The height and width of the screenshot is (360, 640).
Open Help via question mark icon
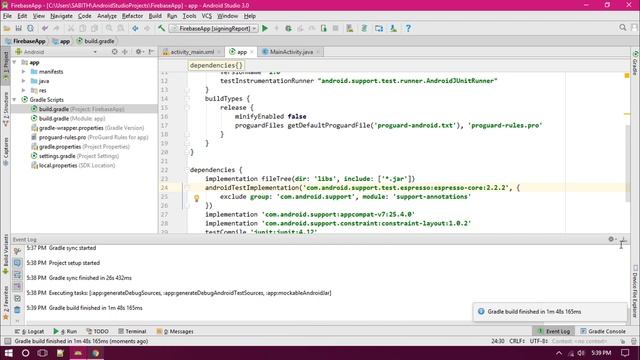point(408,28)
